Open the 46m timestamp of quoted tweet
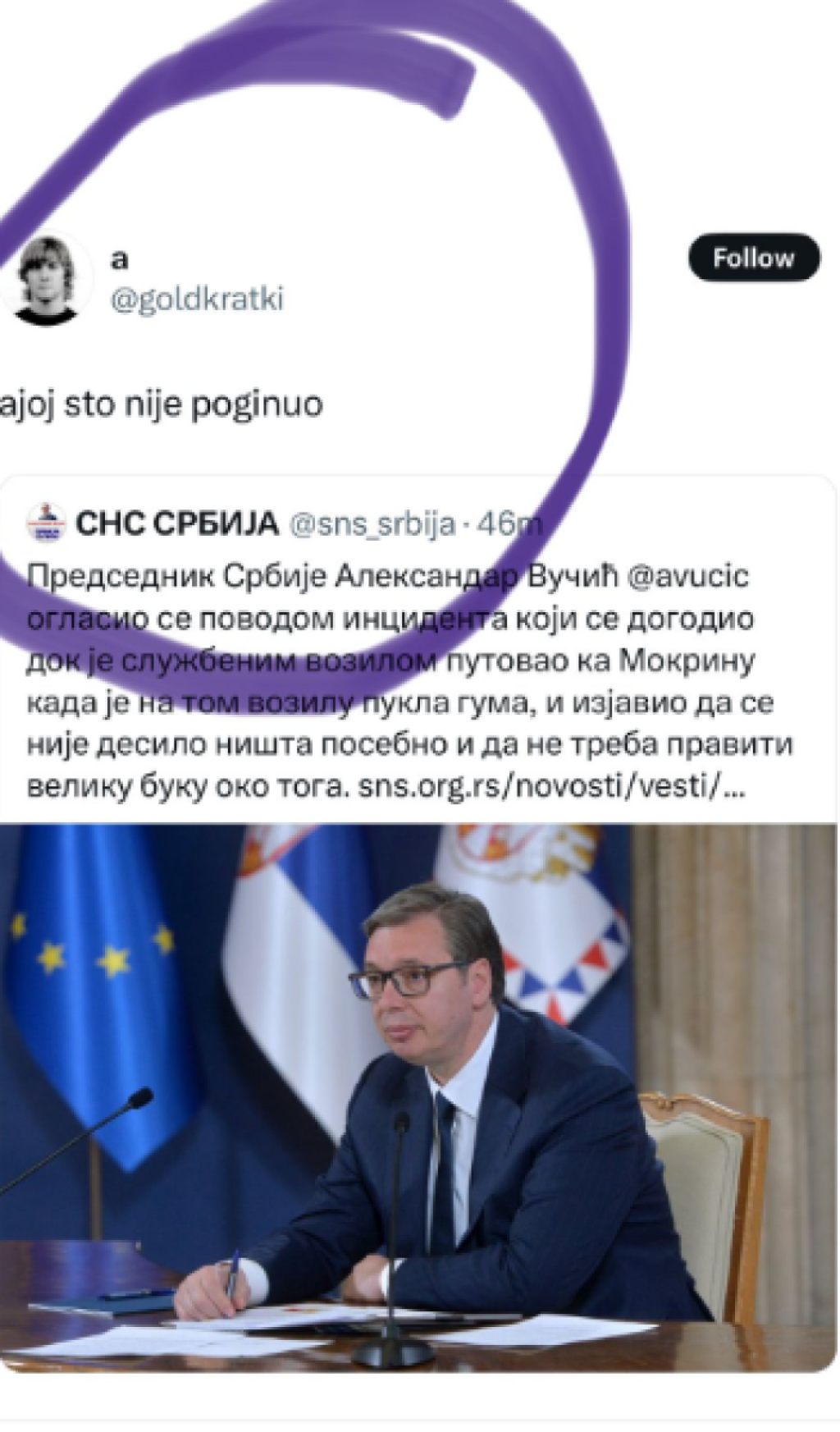The width and height of the screenshot is (840, 1432). coord(509,523)
